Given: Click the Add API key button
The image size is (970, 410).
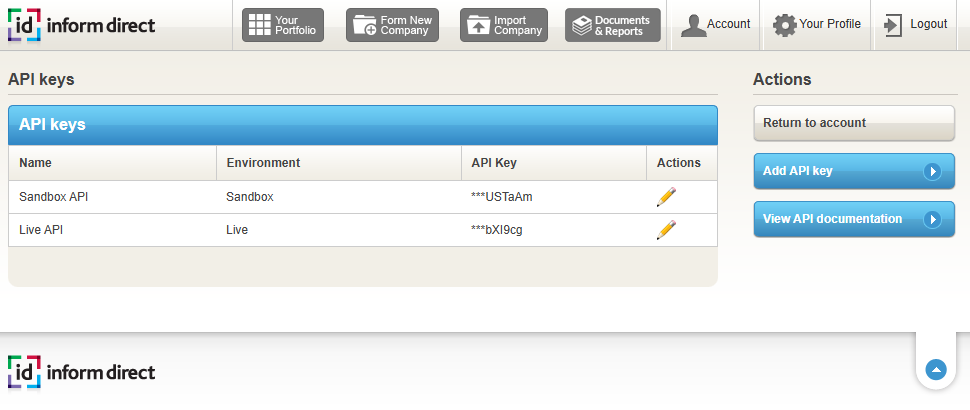Looking at the screenshot, I should tap(853, 171).
